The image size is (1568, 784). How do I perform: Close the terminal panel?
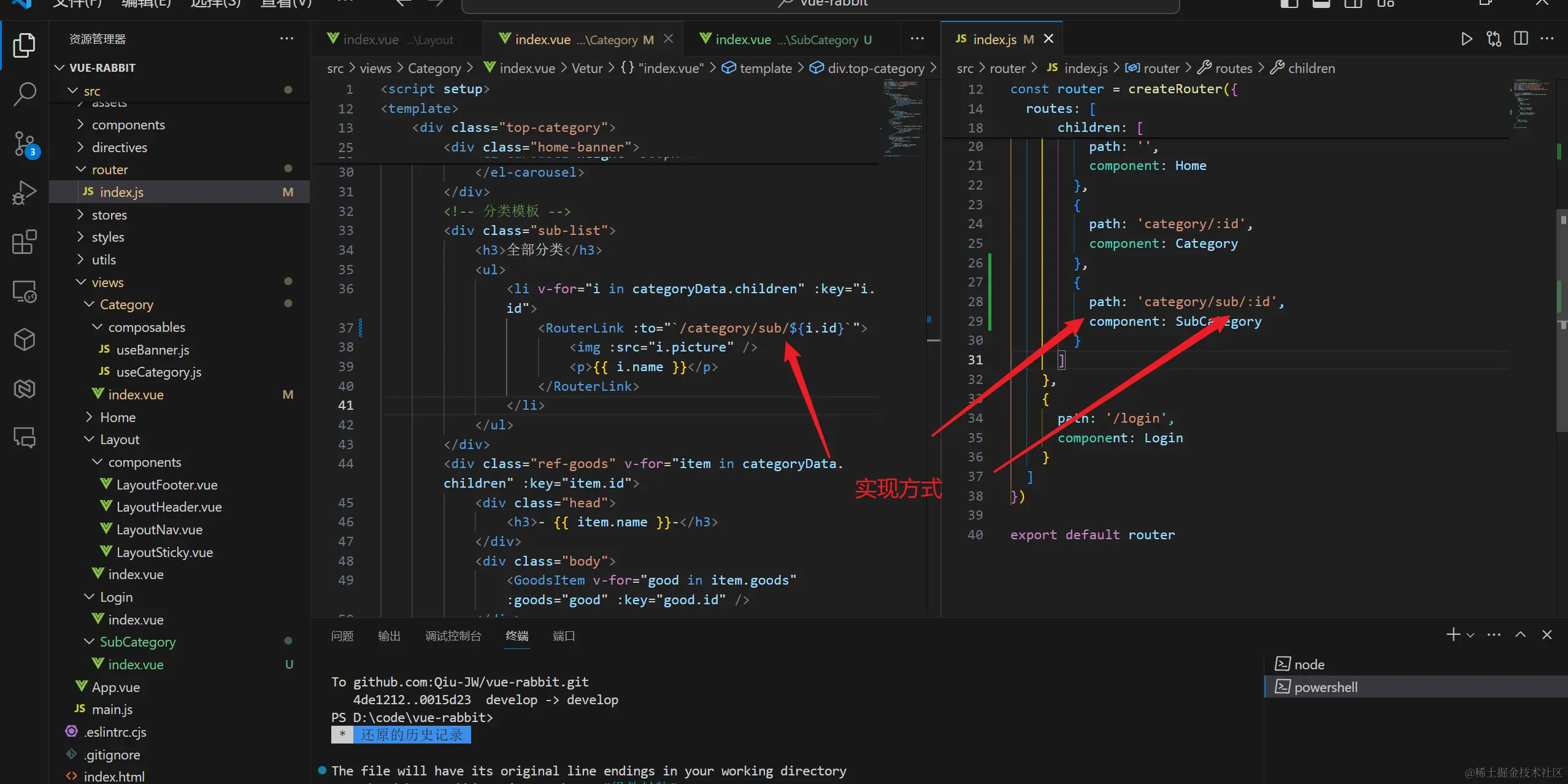tap(1547, 635)
